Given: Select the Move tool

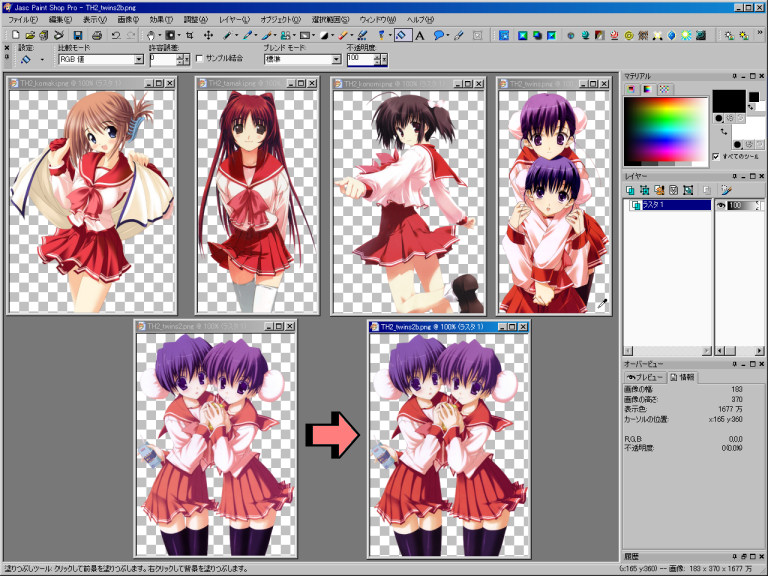Looking at the screenshot, I should tap(208, 35).
